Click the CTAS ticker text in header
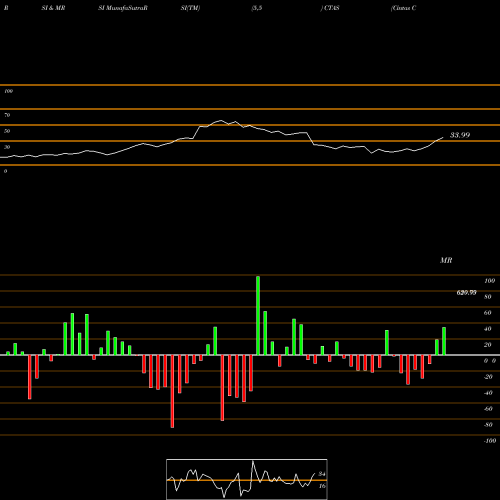 tap(332, 8)
